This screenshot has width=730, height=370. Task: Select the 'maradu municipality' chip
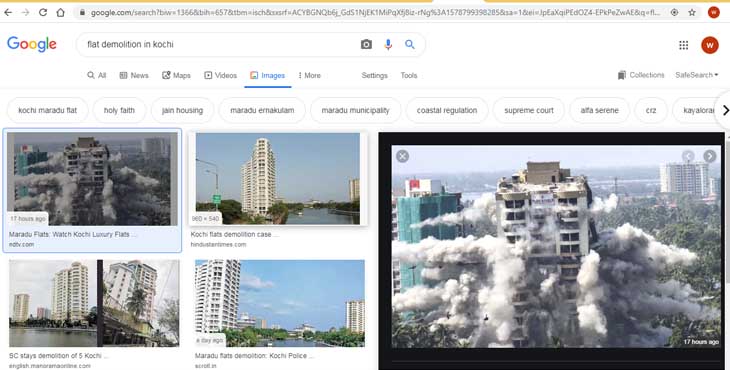click(x=356, y=110)
